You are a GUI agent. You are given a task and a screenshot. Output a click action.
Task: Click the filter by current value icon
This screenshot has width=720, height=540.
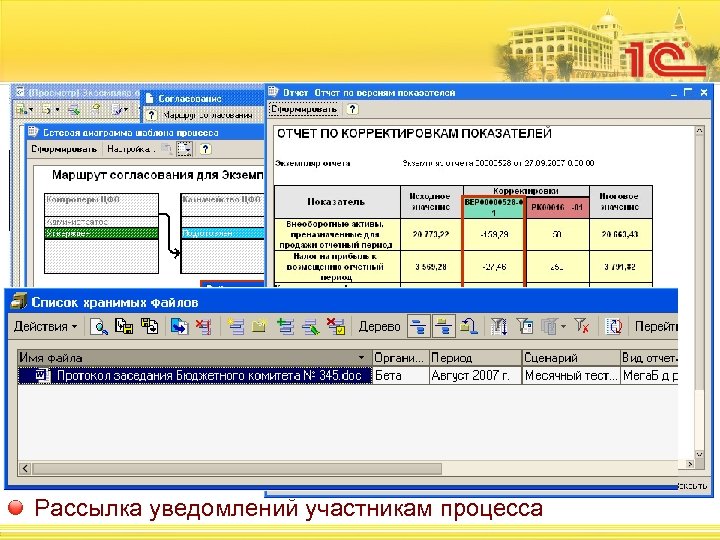(x=524, y=326)
